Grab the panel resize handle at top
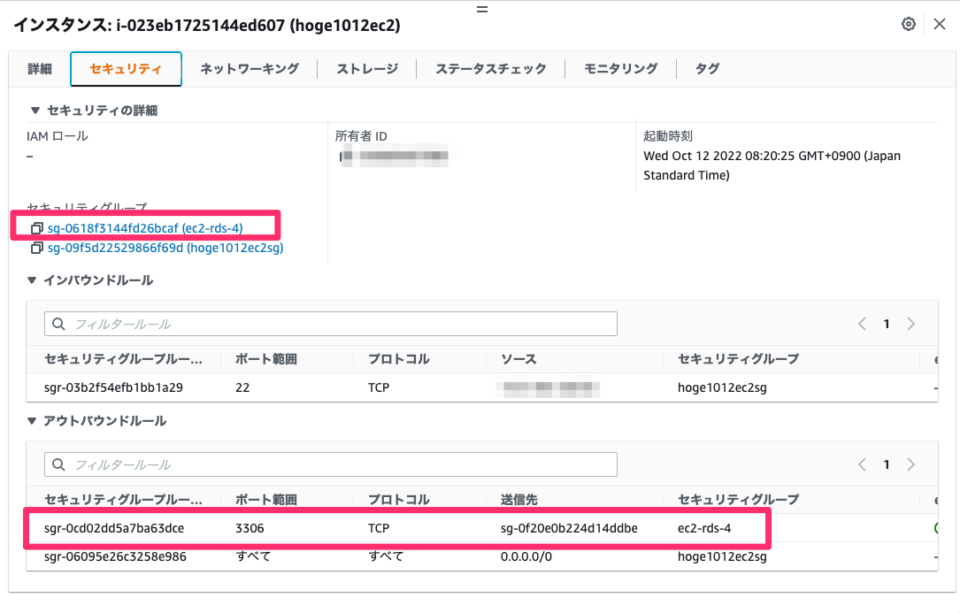Viewport: 960px width, 613px height. (482, 9)
